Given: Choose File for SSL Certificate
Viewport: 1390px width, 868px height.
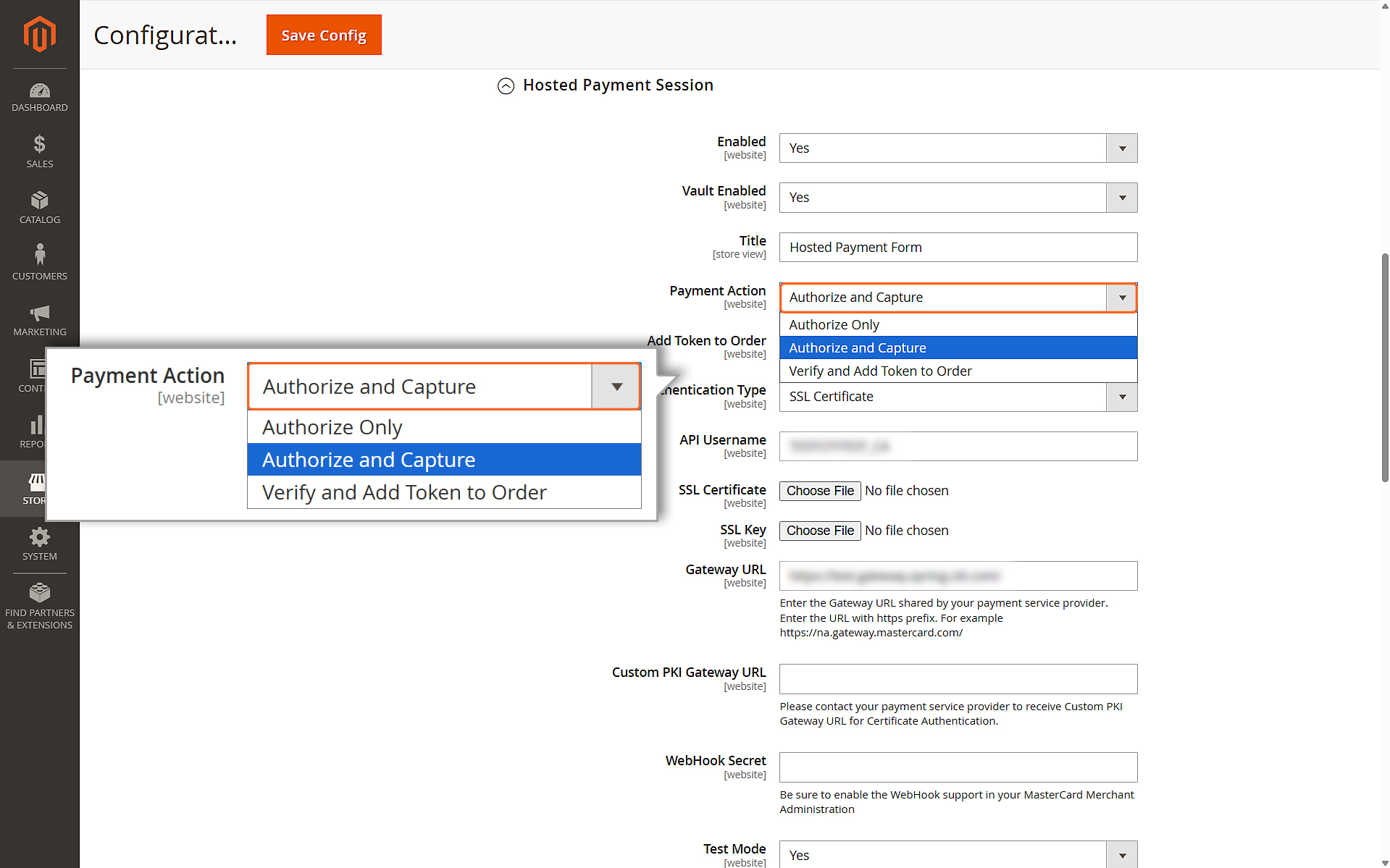Looking at the screenshot, I should (x=820, y=491).
